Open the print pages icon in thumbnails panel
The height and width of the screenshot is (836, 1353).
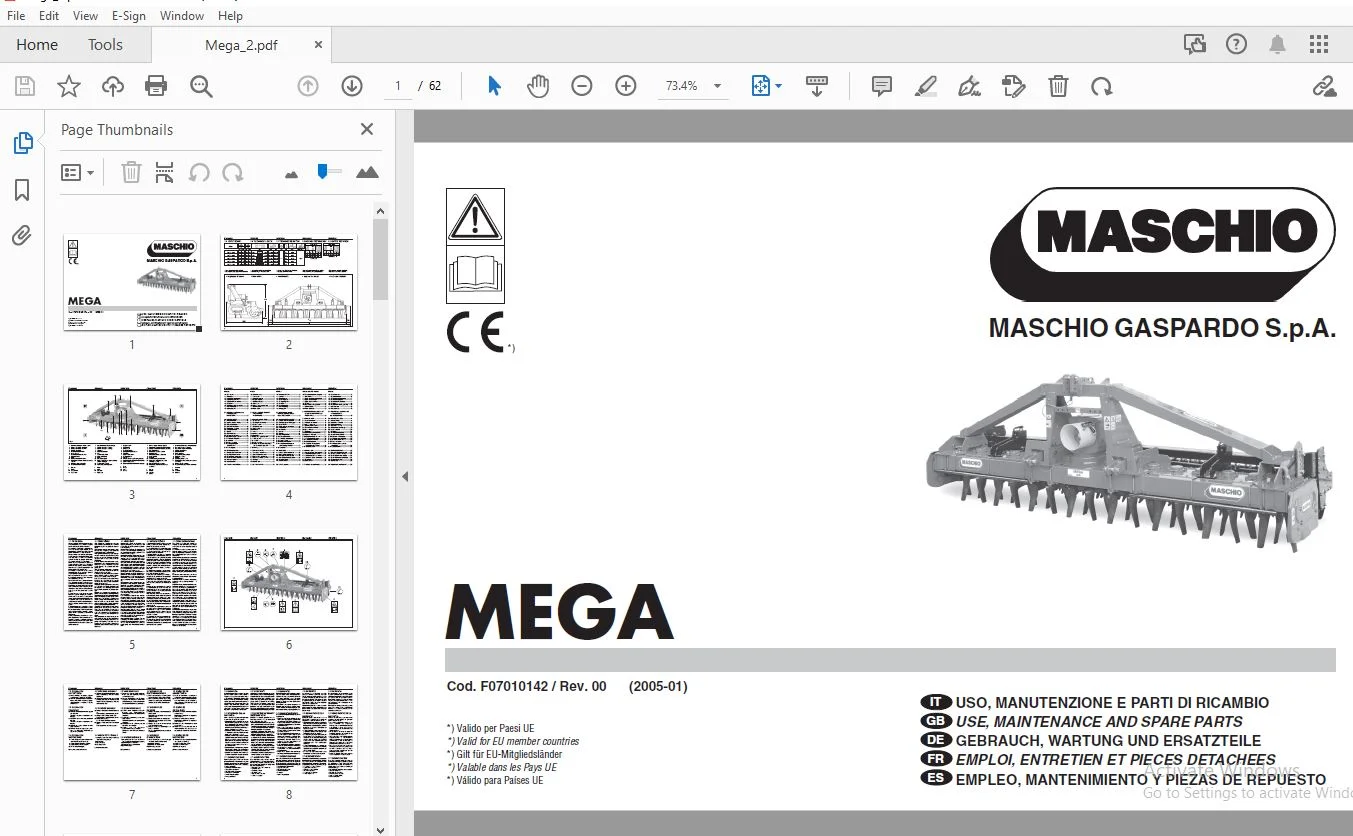coord(165,172)
